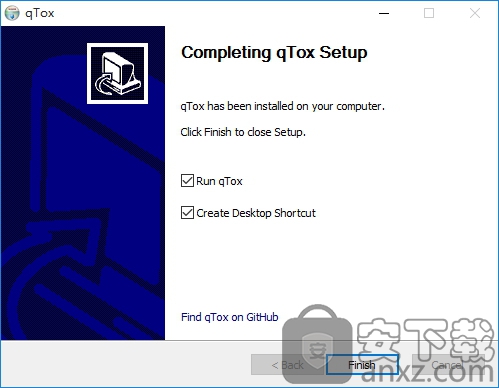Viewport: 499px width, 388px height.
Task: Click the Finish button
Action: [362, 365]
